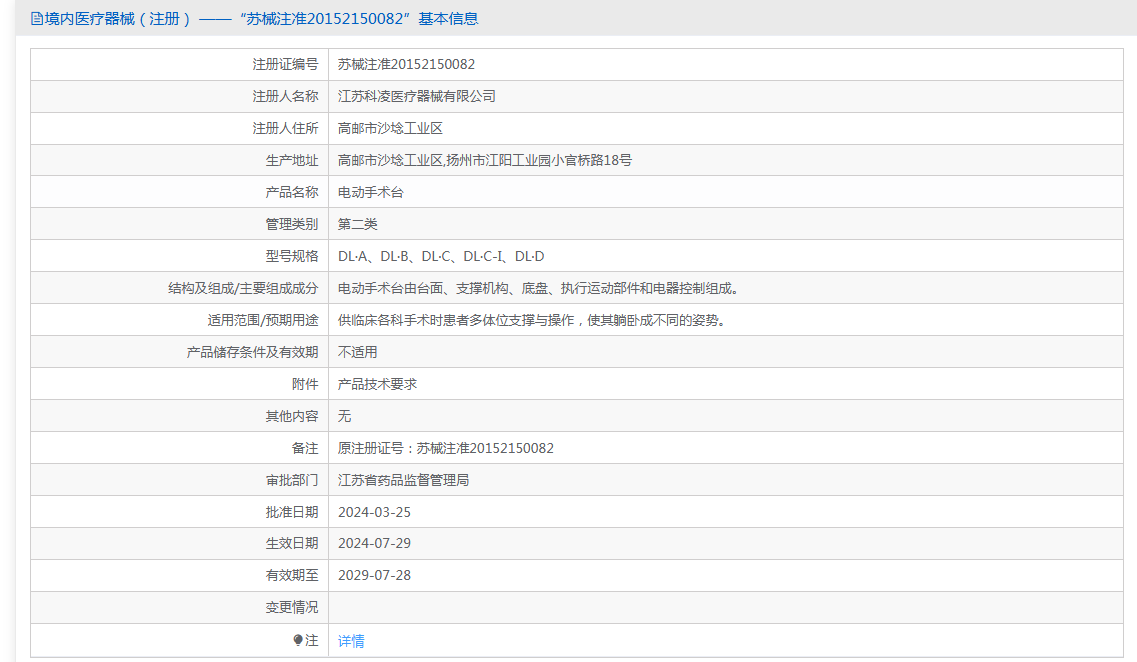Select the structure description starting 电动手术台由台面
Screen dimensions: 1137x662
[x=539, y=288]
